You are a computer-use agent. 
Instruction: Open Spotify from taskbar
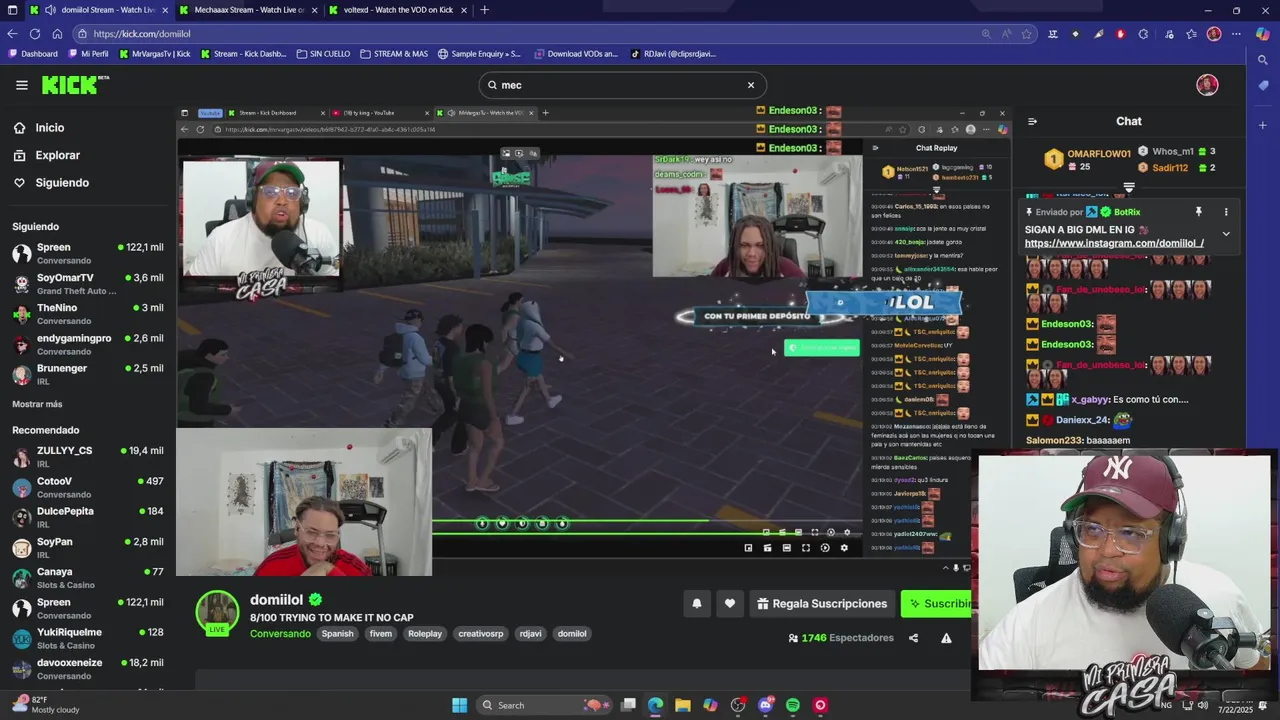pyautogui.click(x=793, y=705)
